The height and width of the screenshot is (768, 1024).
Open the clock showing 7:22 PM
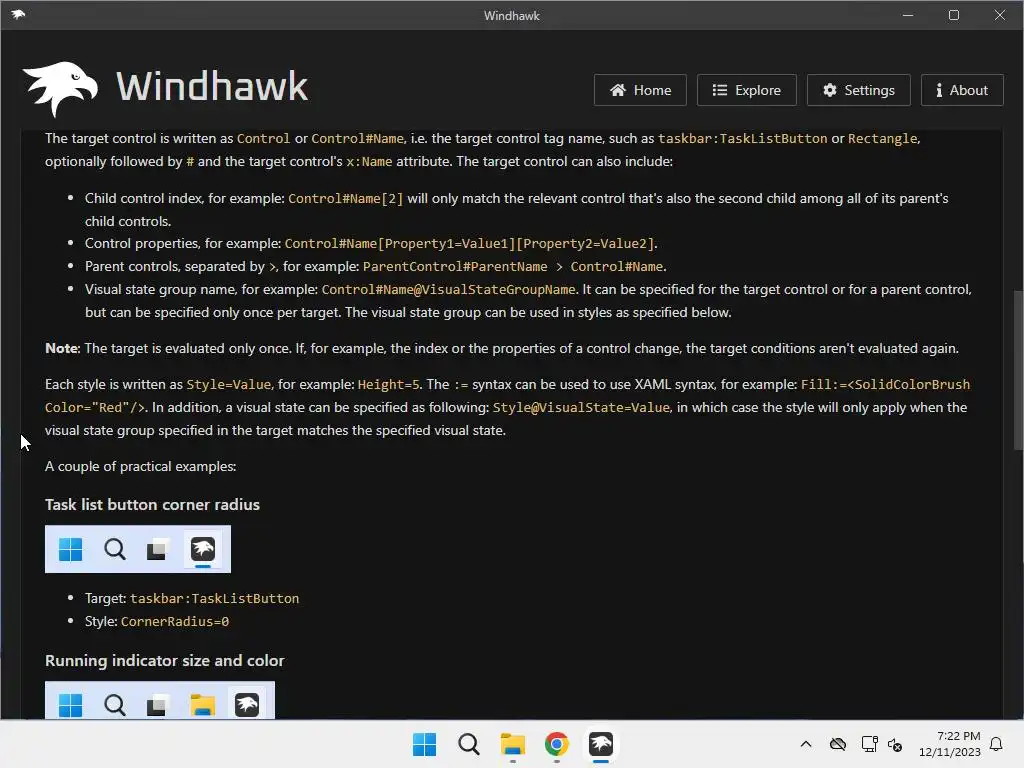(949, 744)
